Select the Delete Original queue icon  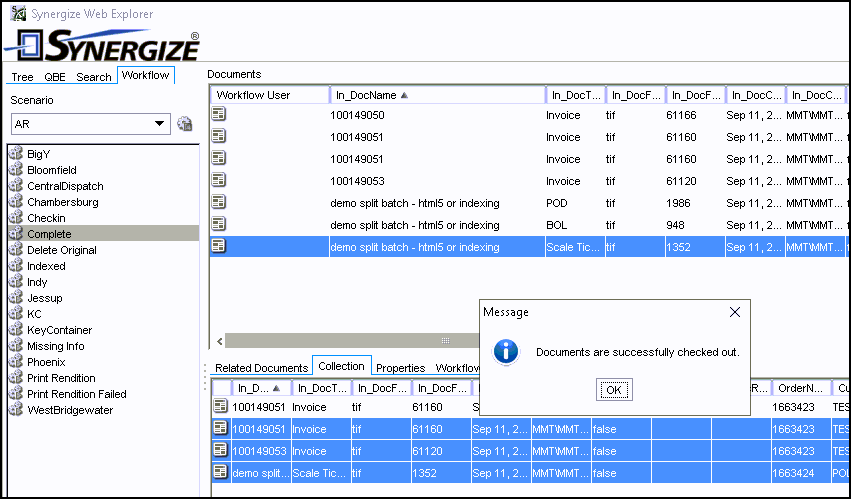click(x=16, y=250)
